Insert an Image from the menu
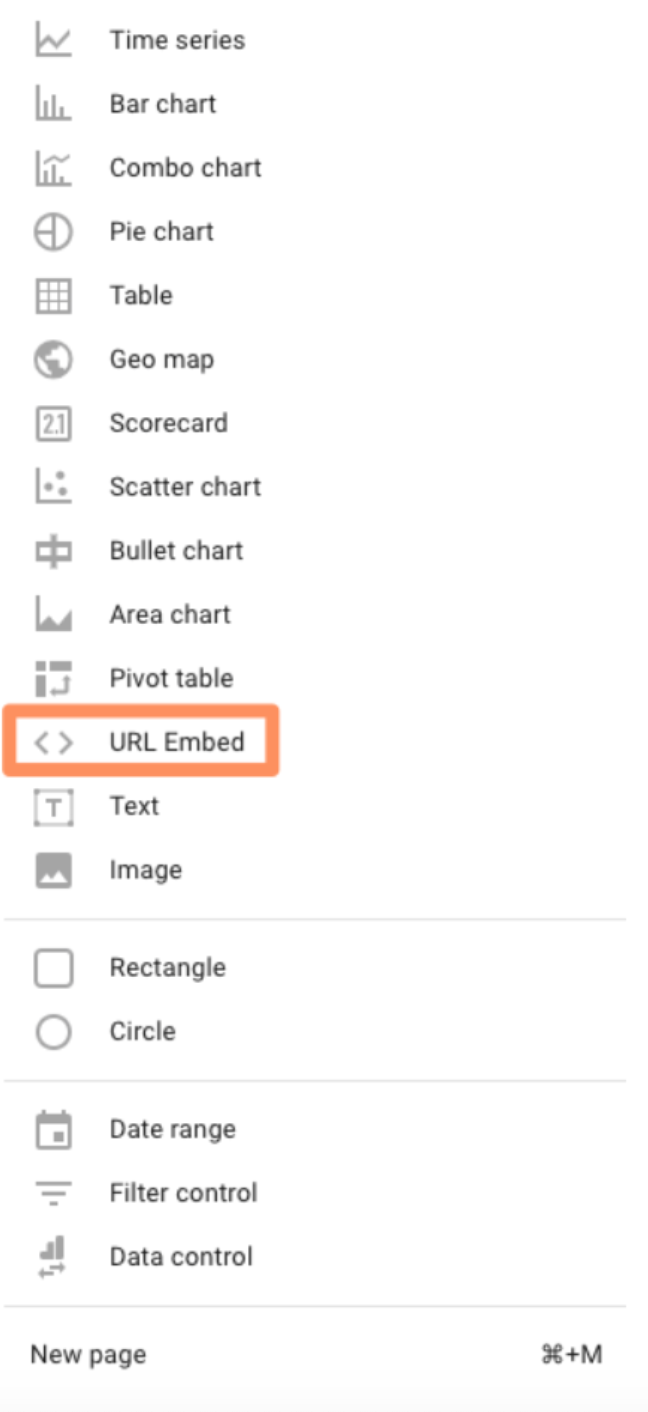Screen dimensions: 648x1412 (145, 870)
